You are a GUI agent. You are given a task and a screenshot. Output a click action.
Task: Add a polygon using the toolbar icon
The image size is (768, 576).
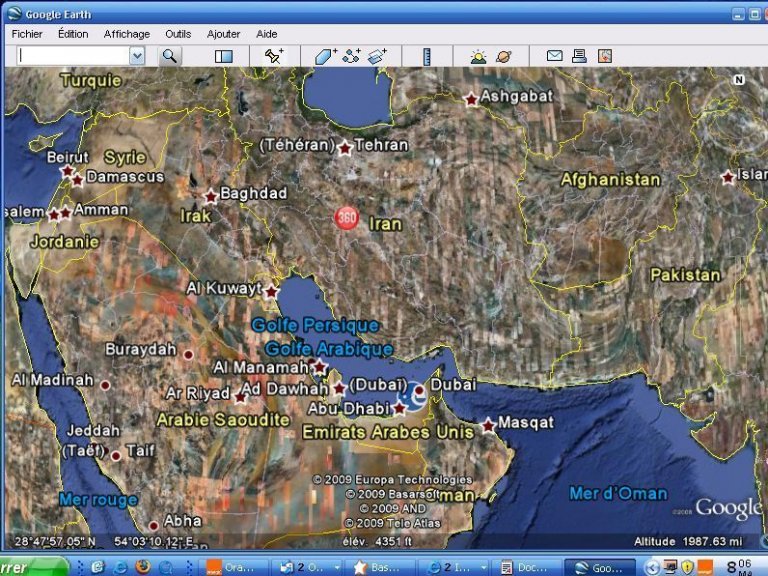tap(326, 56)
